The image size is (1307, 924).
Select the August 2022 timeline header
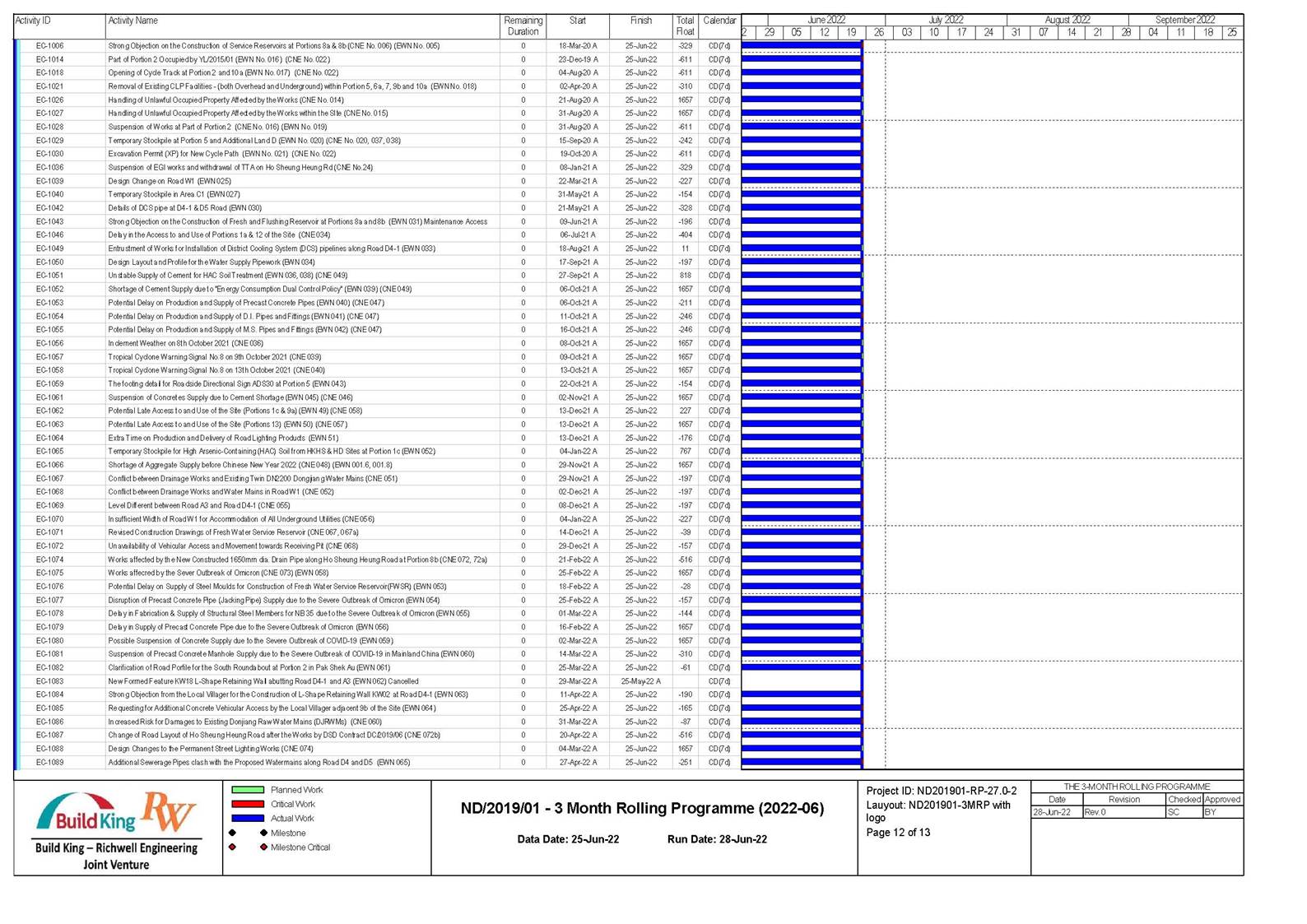coord(1067,20)
